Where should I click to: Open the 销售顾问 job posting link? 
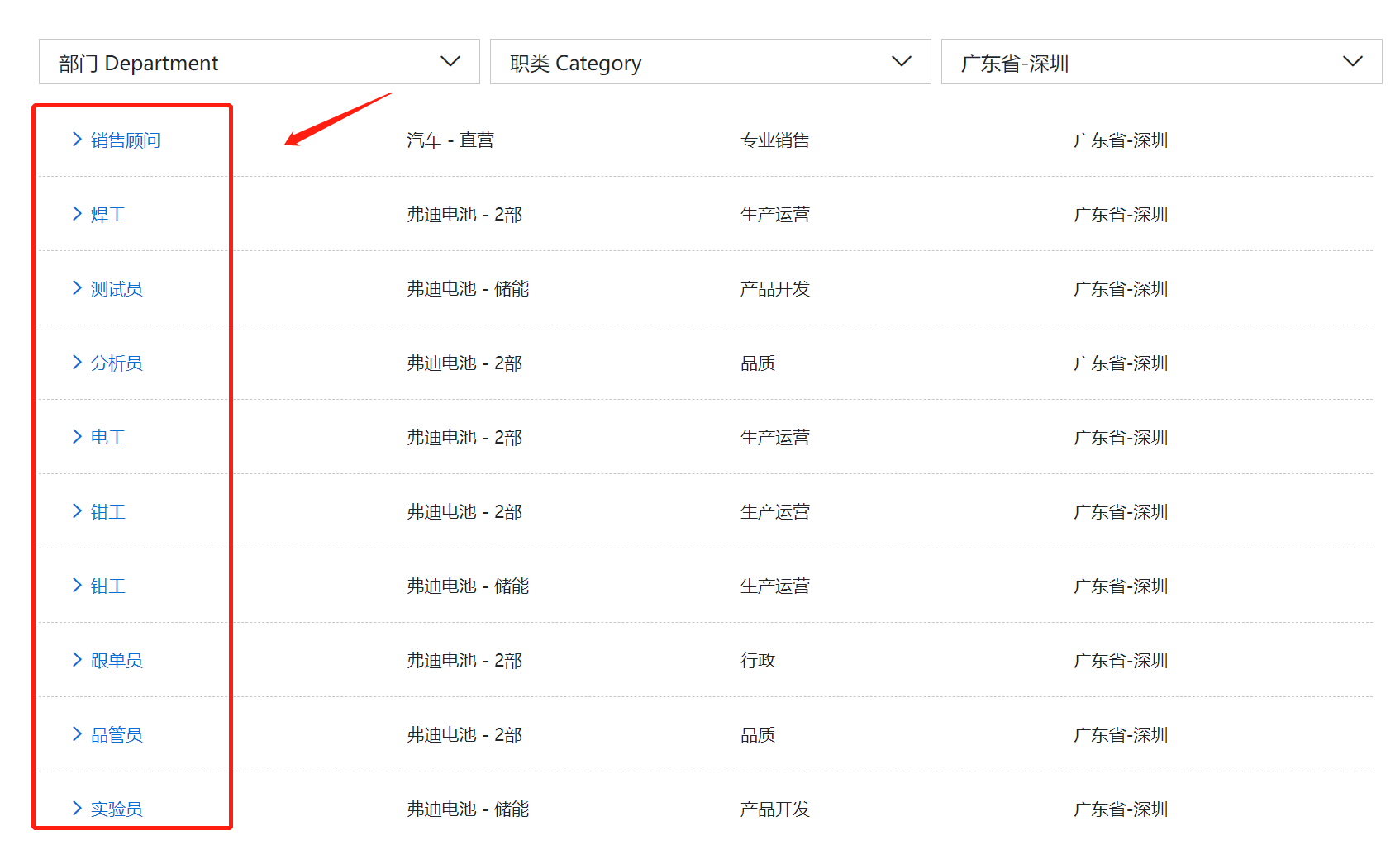point(126,140)
